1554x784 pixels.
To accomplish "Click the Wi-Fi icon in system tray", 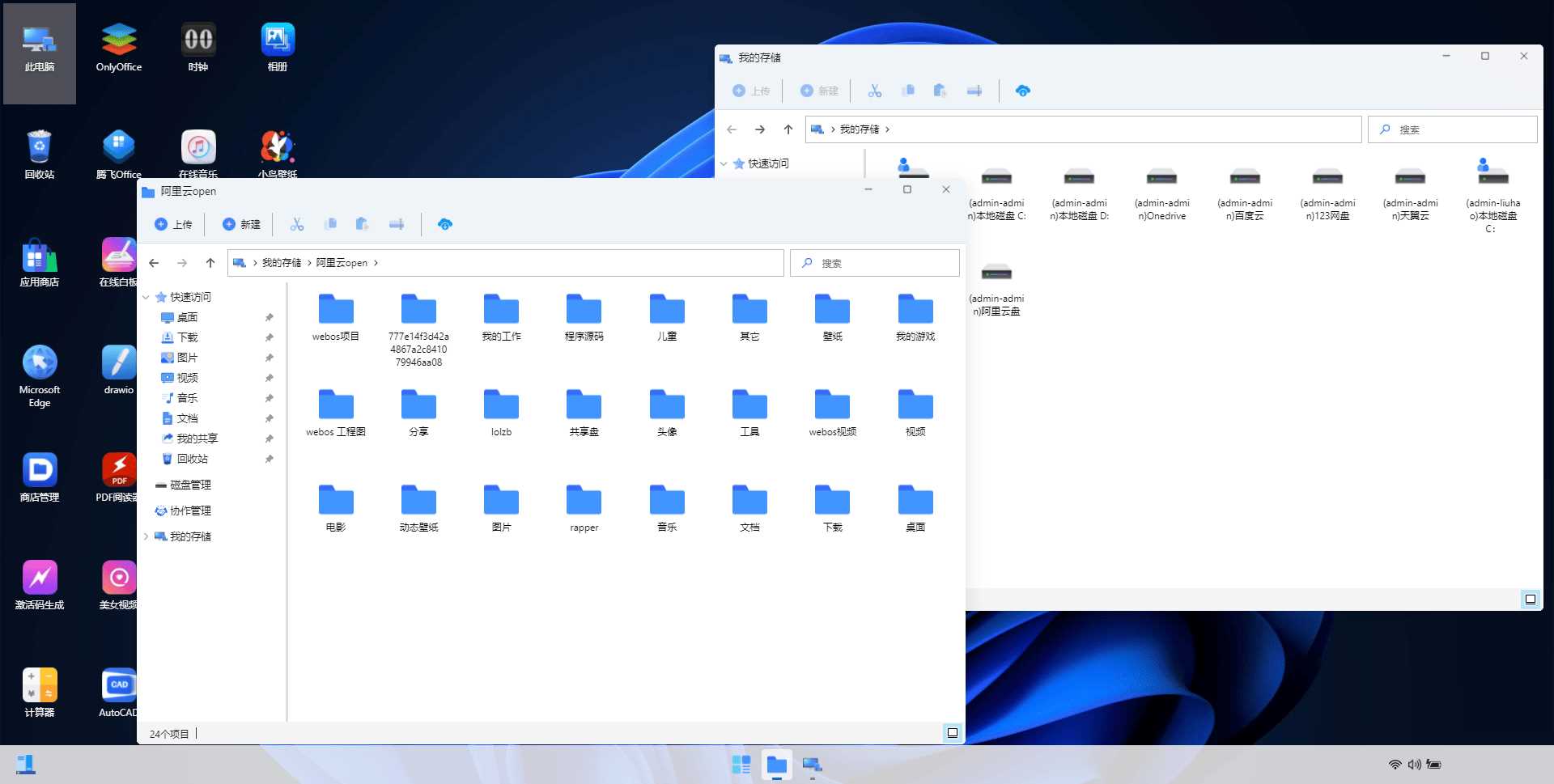I will [x=1395, y=765].
